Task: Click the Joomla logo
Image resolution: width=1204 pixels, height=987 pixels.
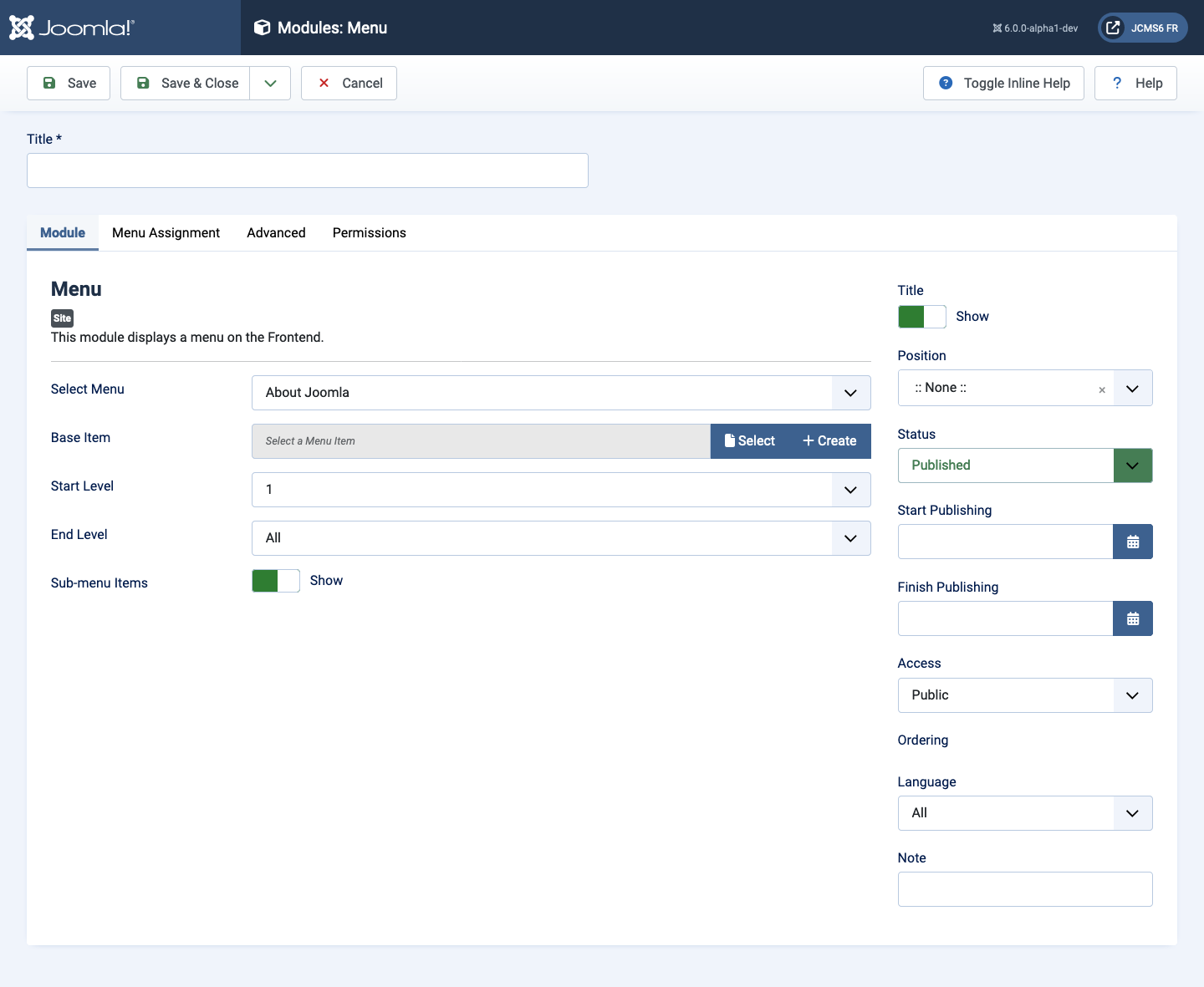Action: (71, 28)
